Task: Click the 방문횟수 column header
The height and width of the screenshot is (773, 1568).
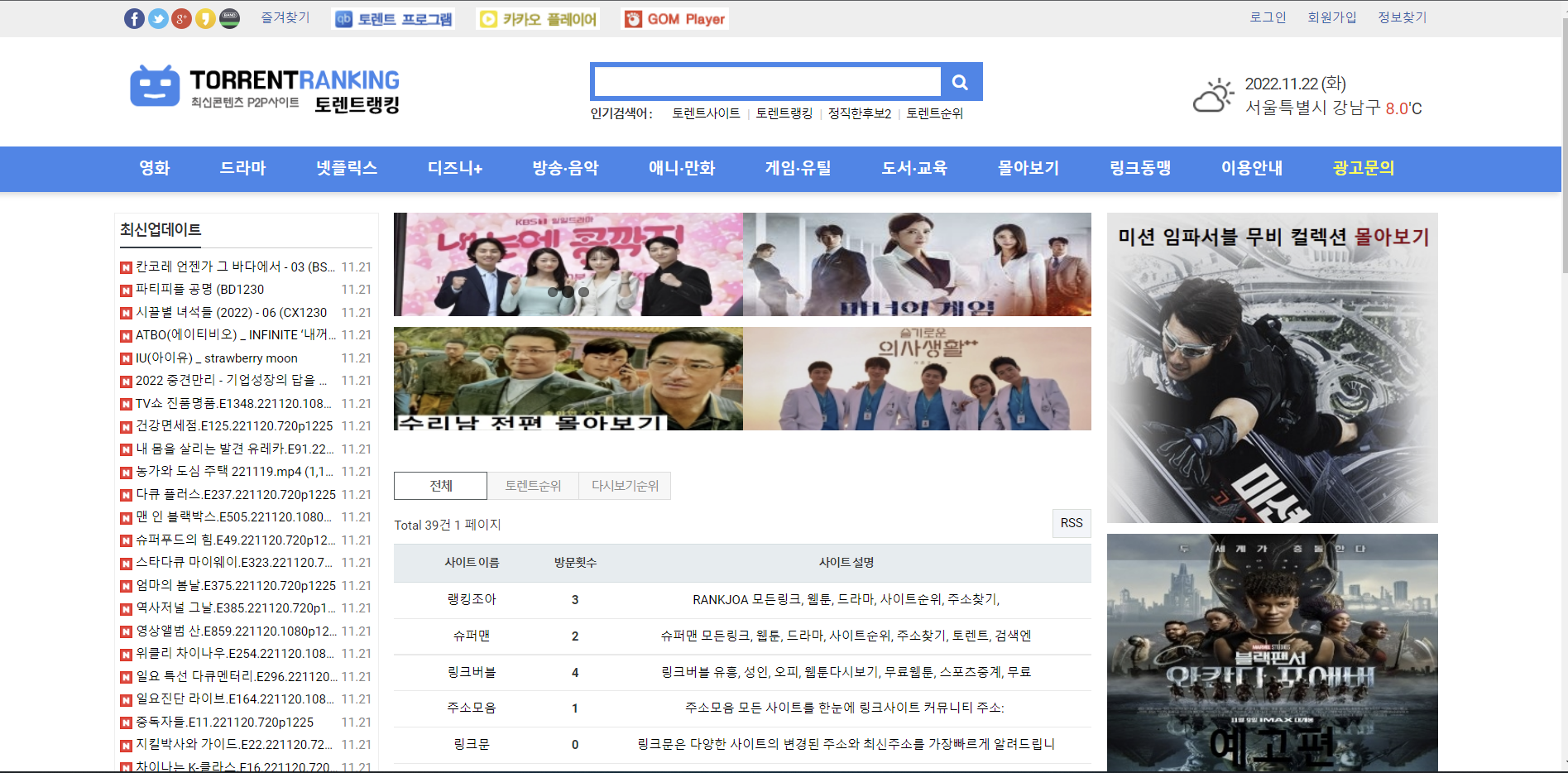Action: (575, 563)
